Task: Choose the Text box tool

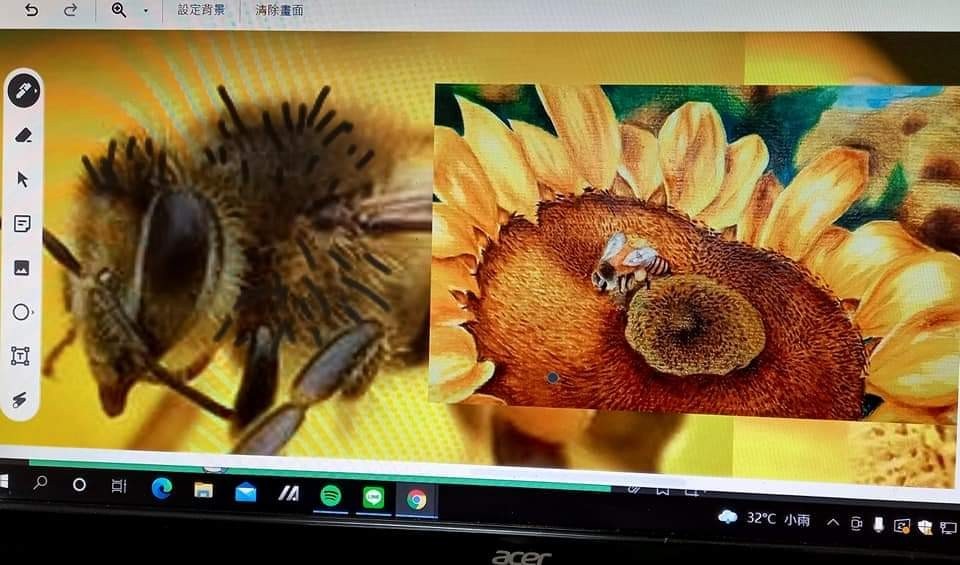Action: tap(20, 356)
